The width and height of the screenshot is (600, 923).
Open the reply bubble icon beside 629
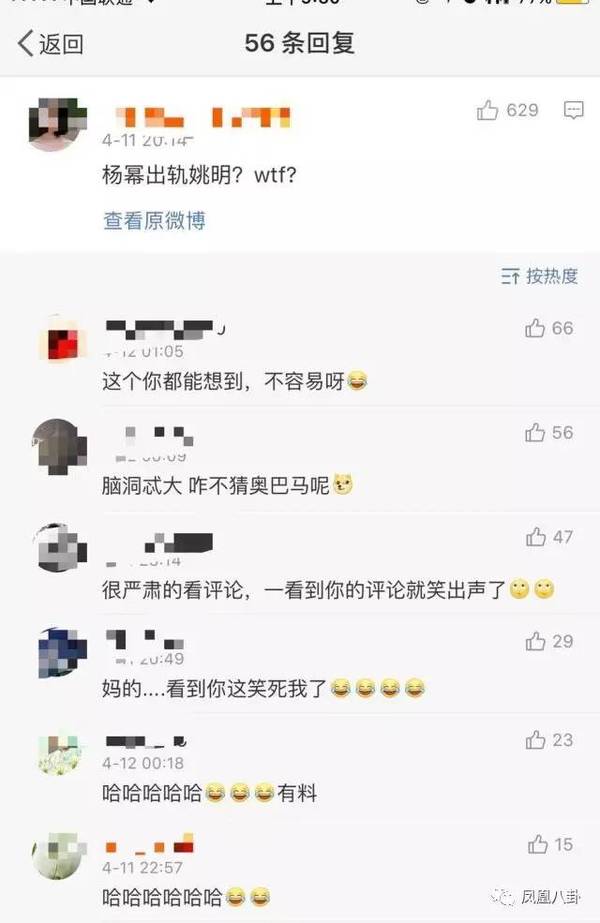(x=574, y=110)
